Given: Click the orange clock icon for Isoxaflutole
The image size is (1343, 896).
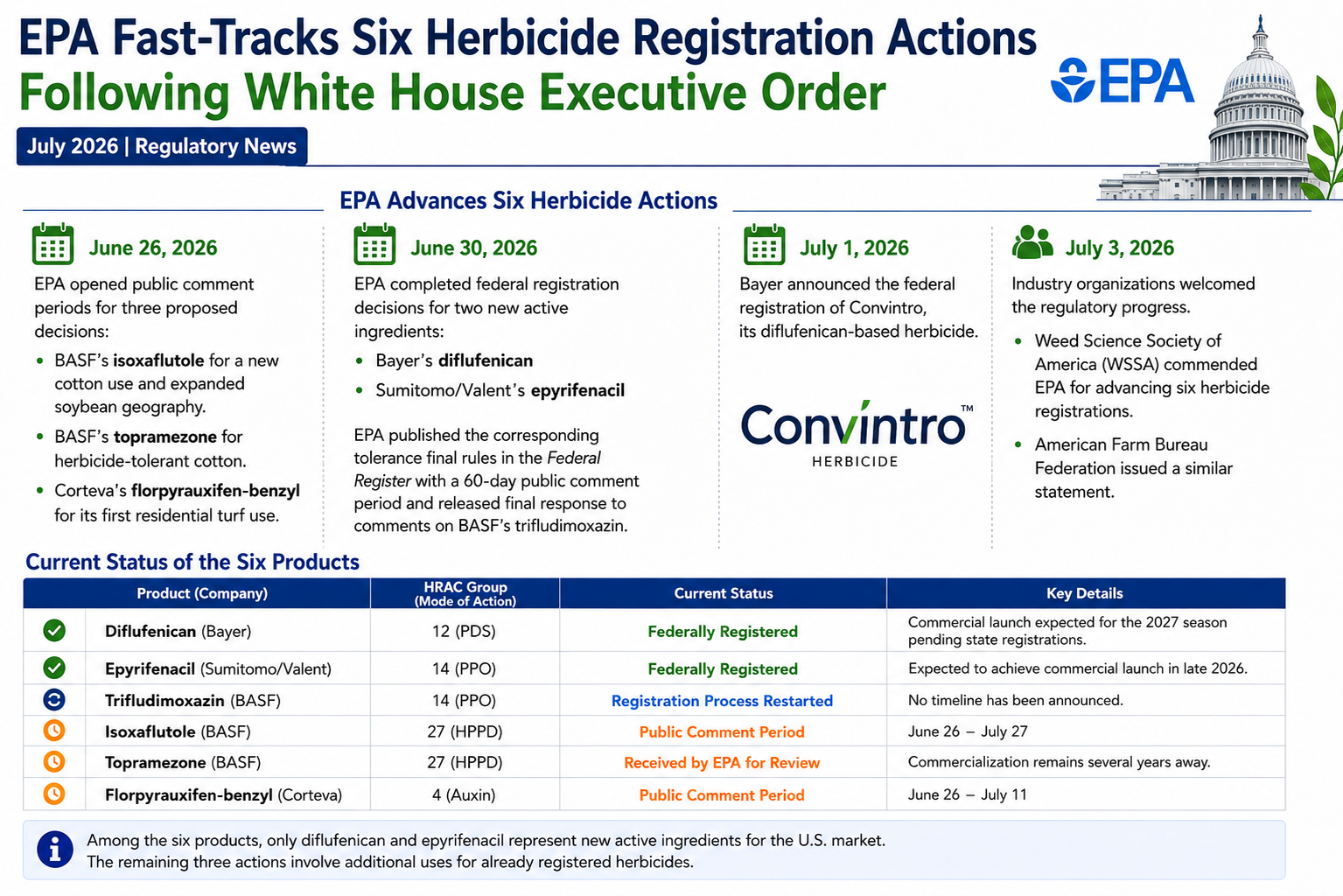Looking at the screenshot, I should 54,731.
